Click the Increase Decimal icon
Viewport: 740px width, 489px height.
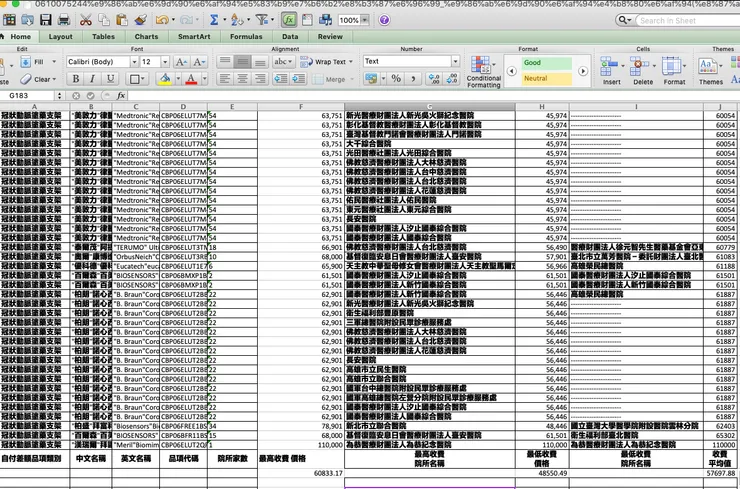point(434,79)
